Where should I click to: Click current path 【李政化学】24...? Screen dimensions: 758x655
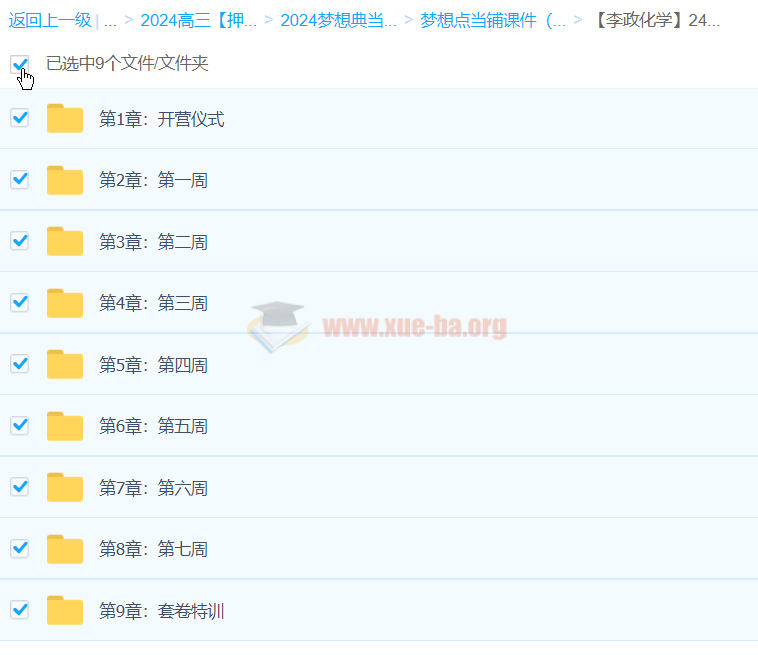point(655,20)
